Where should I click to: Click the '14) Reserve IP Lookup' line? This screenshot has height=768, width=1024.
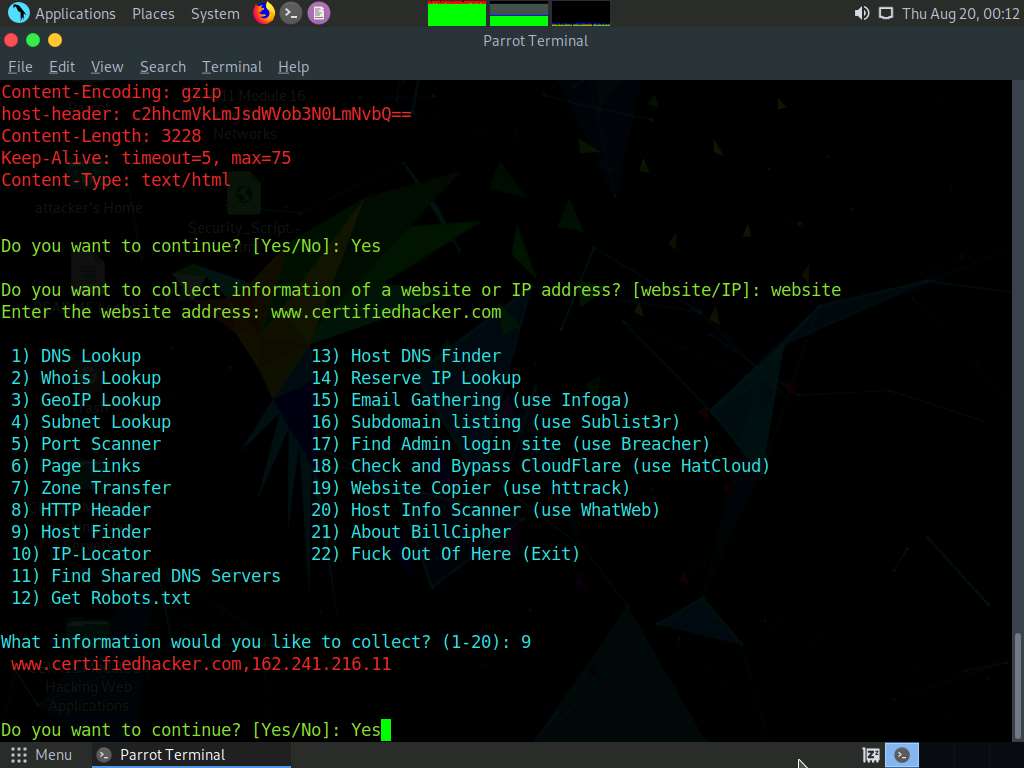[x=416, y=378]
